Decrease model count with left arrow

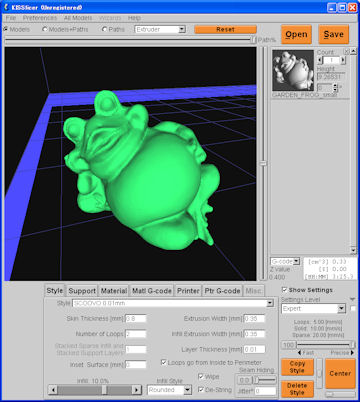[x=320, y=60]
